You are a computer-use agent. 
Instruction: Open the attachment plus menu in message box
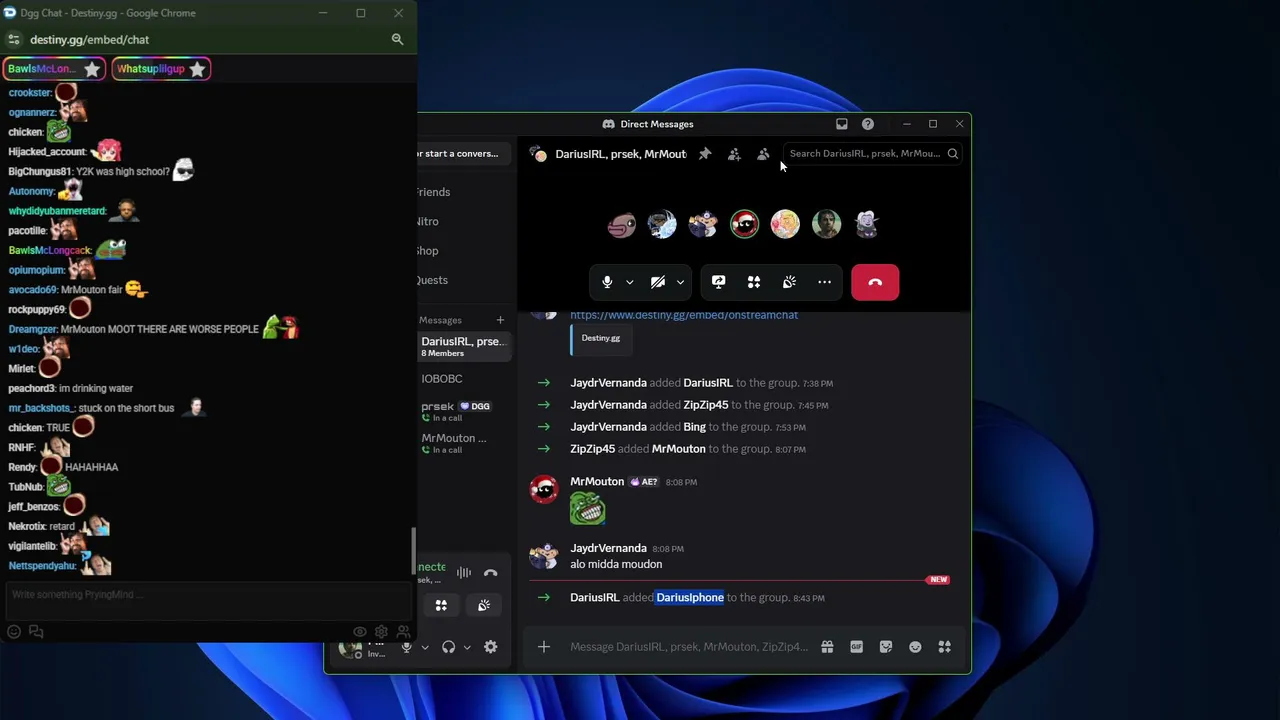544,647
